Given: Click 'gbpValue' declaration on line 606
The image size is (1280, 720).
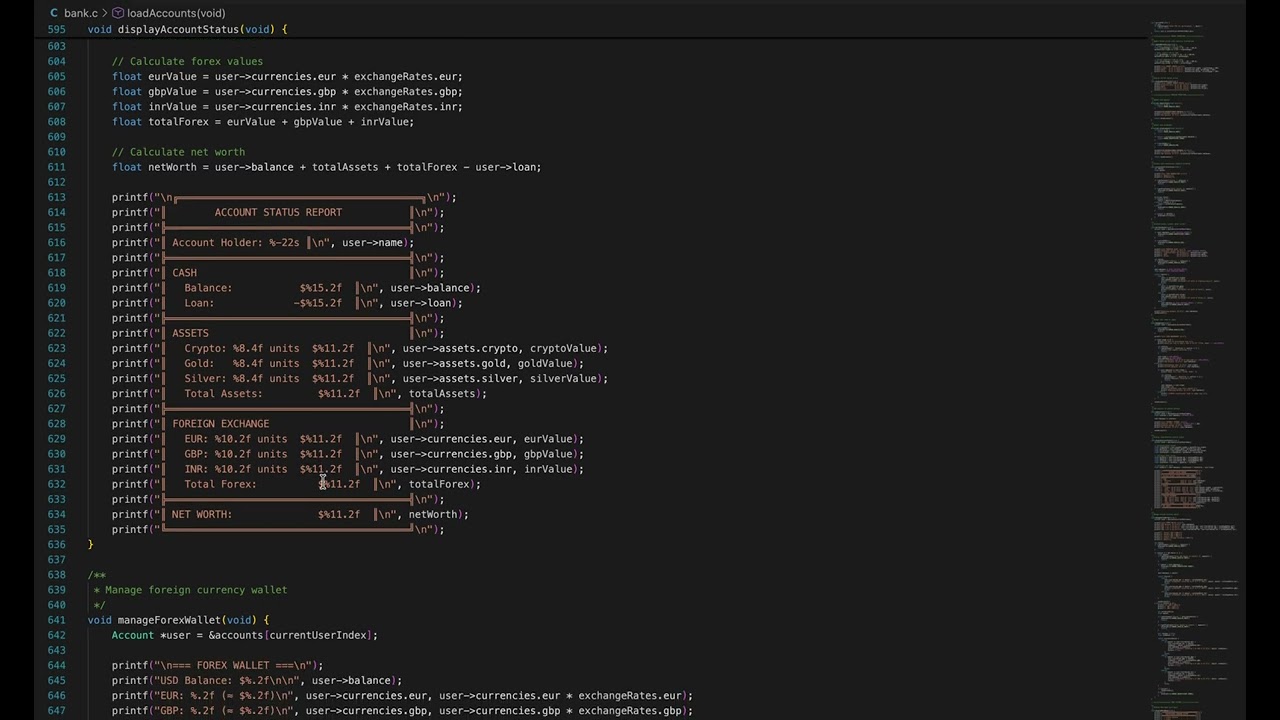Looking at the screenshot, I should (x=172, y=91).
